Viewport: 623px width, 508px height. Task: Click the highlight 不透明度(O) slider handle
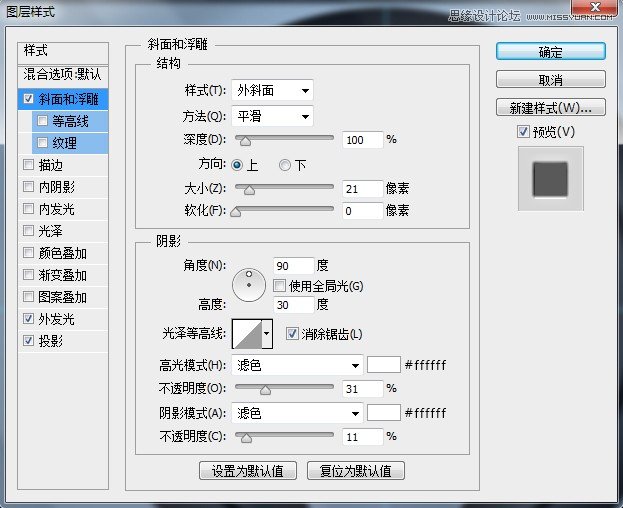265,390
